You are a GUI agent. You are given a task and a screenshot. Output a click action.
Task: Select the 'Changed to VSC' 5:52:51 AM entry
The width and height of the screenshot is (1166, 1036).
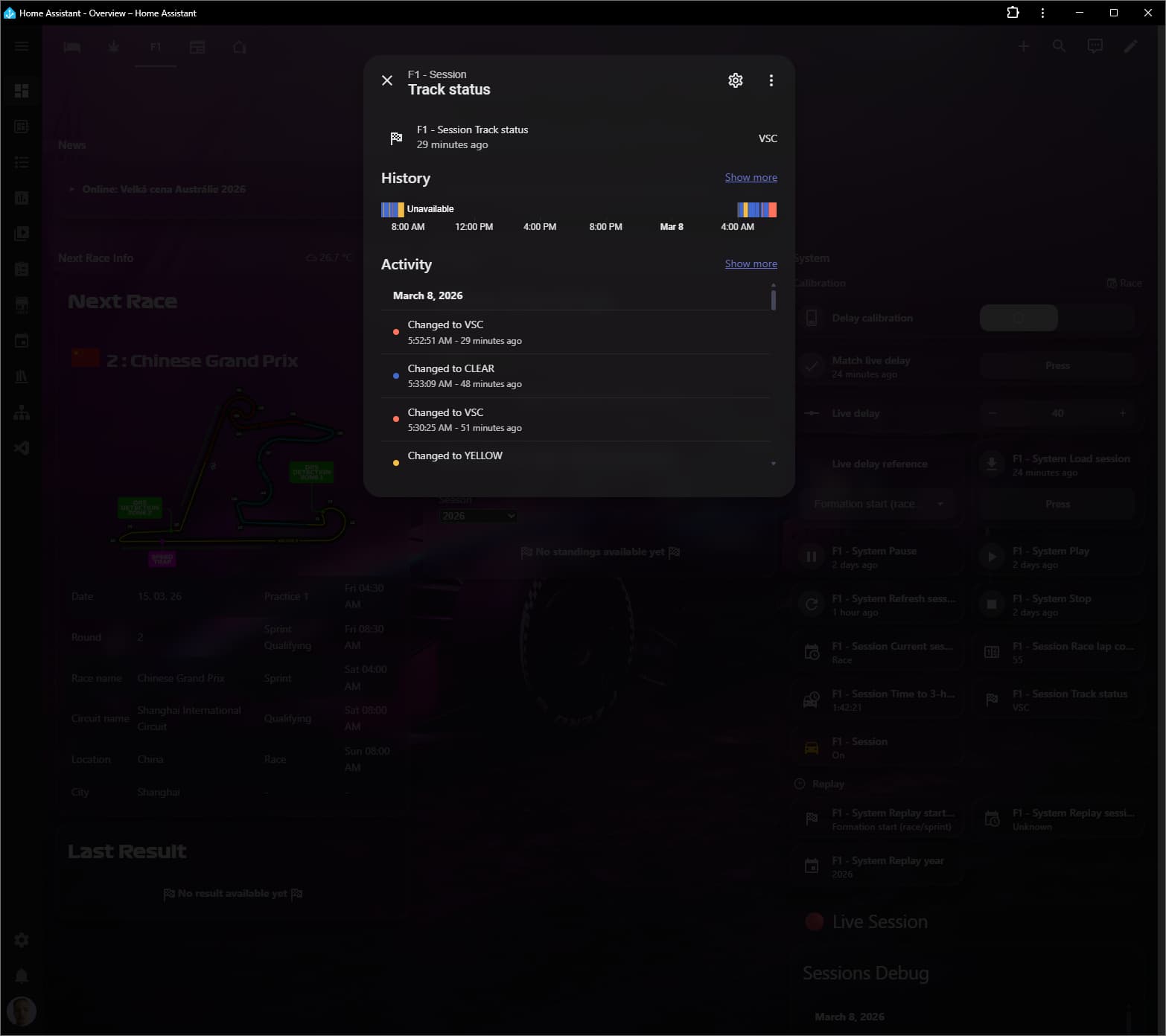575,332
